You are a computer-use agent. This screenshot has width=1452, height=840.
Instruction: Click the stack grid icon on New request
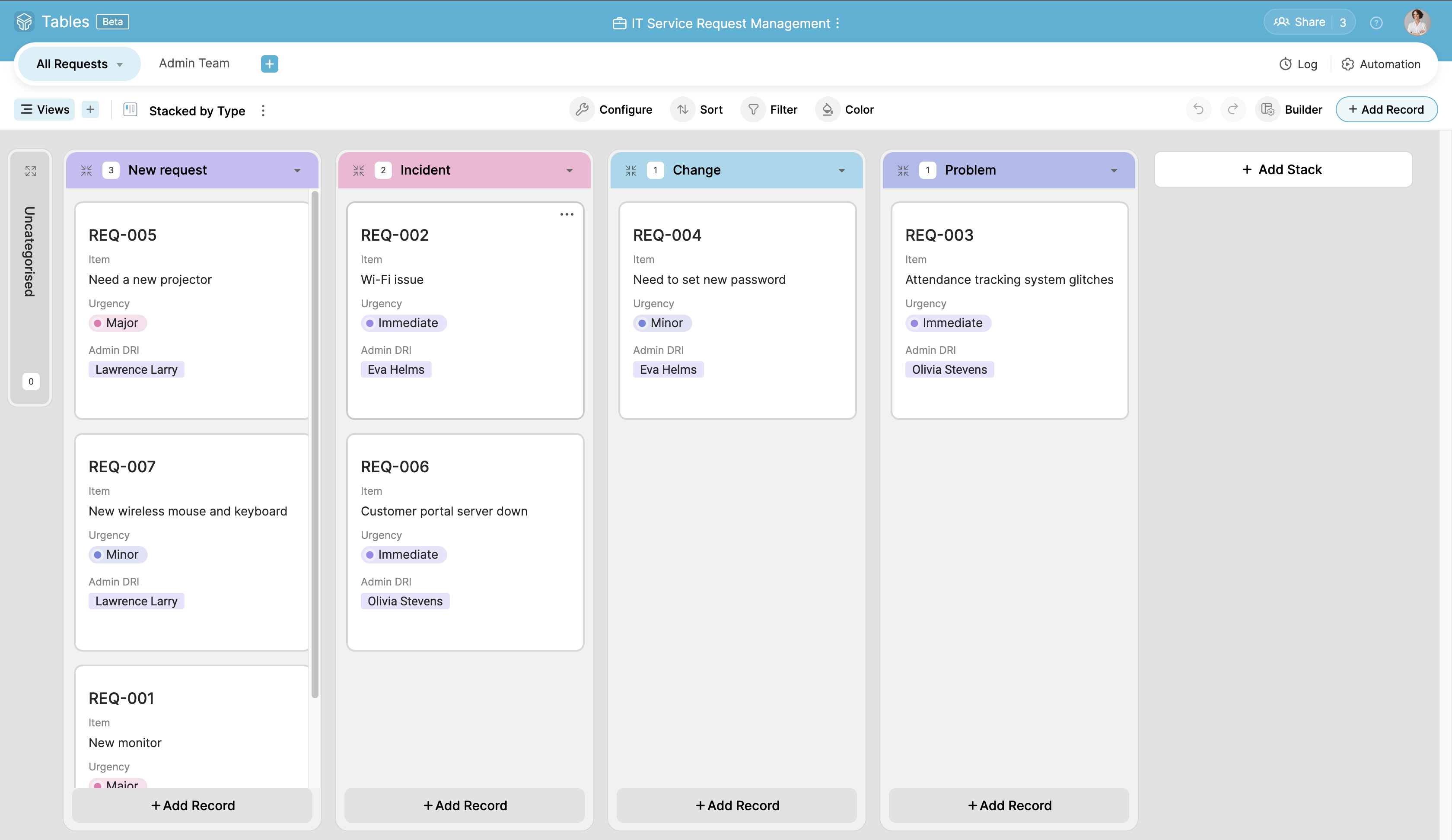(x=87, y=170)
